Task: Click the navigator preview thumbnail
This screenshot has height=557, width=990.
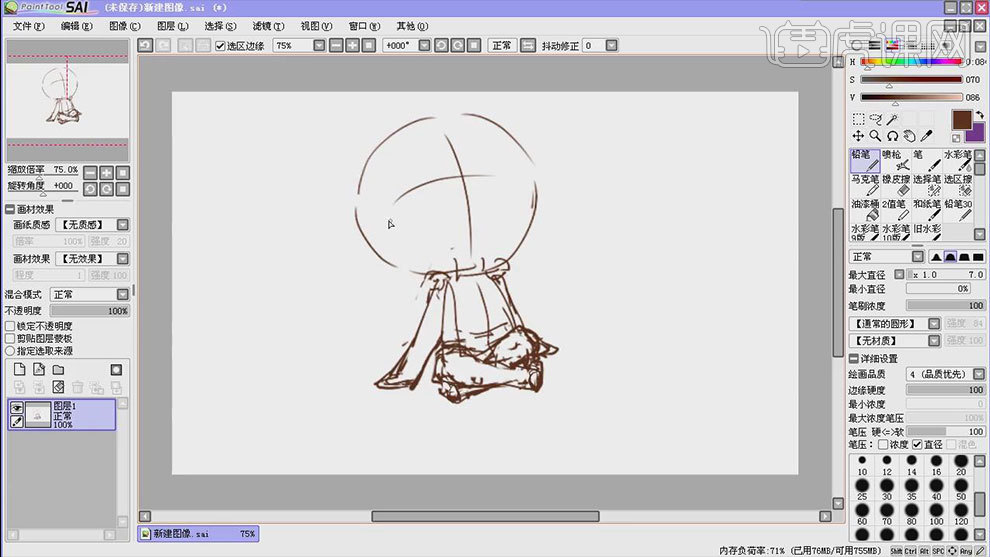Action: tap(67, 100)
